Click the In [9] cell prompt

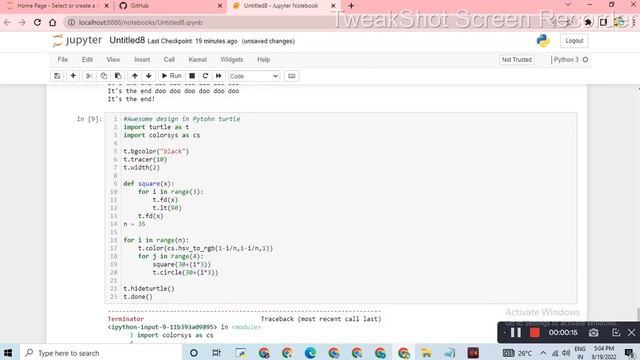pos(89,119)
